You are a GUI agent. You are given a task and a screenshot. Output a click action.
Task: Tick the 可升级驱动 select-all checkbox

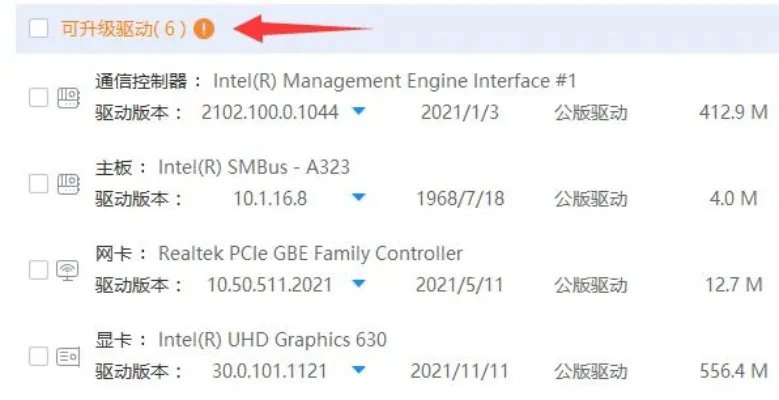point(38,29)
